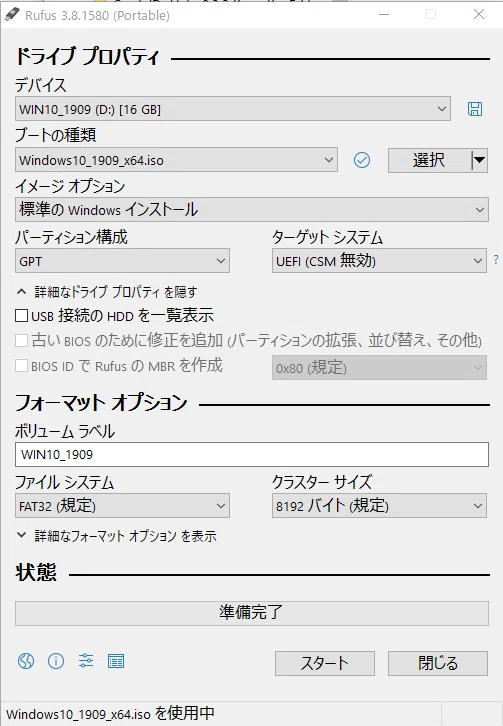Collapse 詳細なドライブプロパティを隠す section
The height and width of the screenshot is (726, 503).
(107, 292)
